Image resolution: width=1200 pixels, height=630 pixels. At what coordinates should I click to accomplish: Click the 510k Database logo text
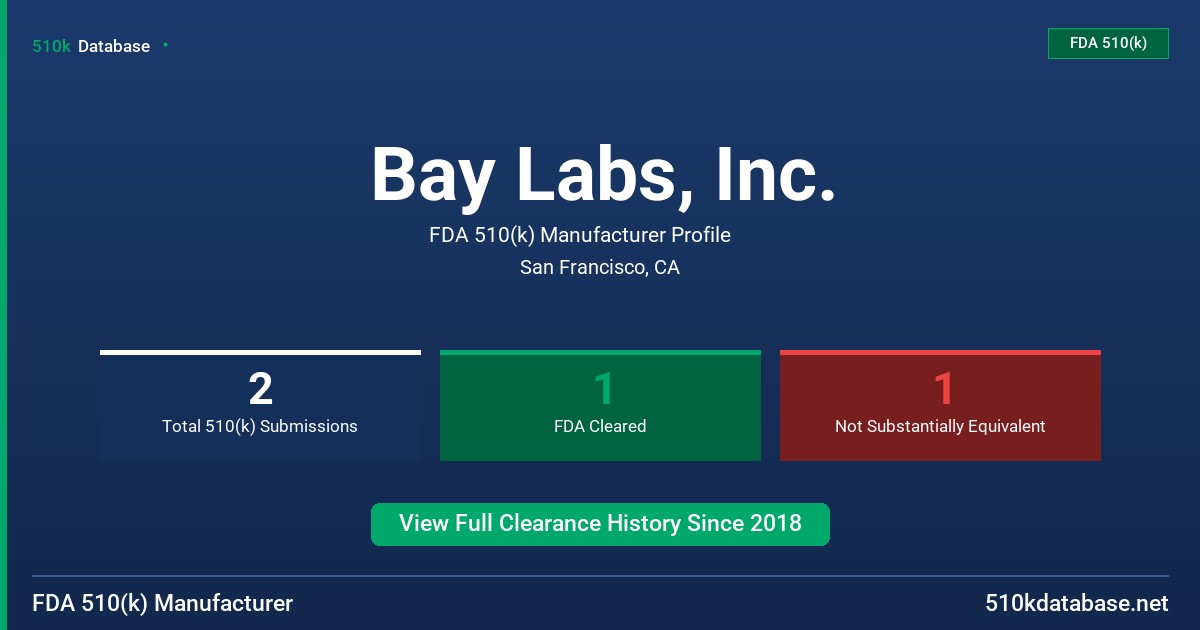91,46
